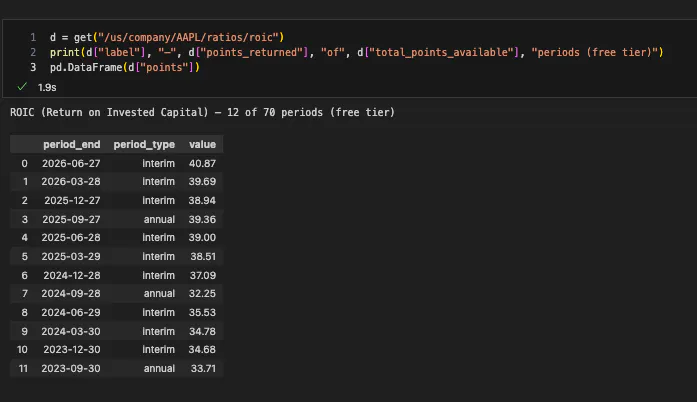The width and height of the screenshot is (697, 402).
Task: Select the 35.53 value cell
Action: click(202, 313)
